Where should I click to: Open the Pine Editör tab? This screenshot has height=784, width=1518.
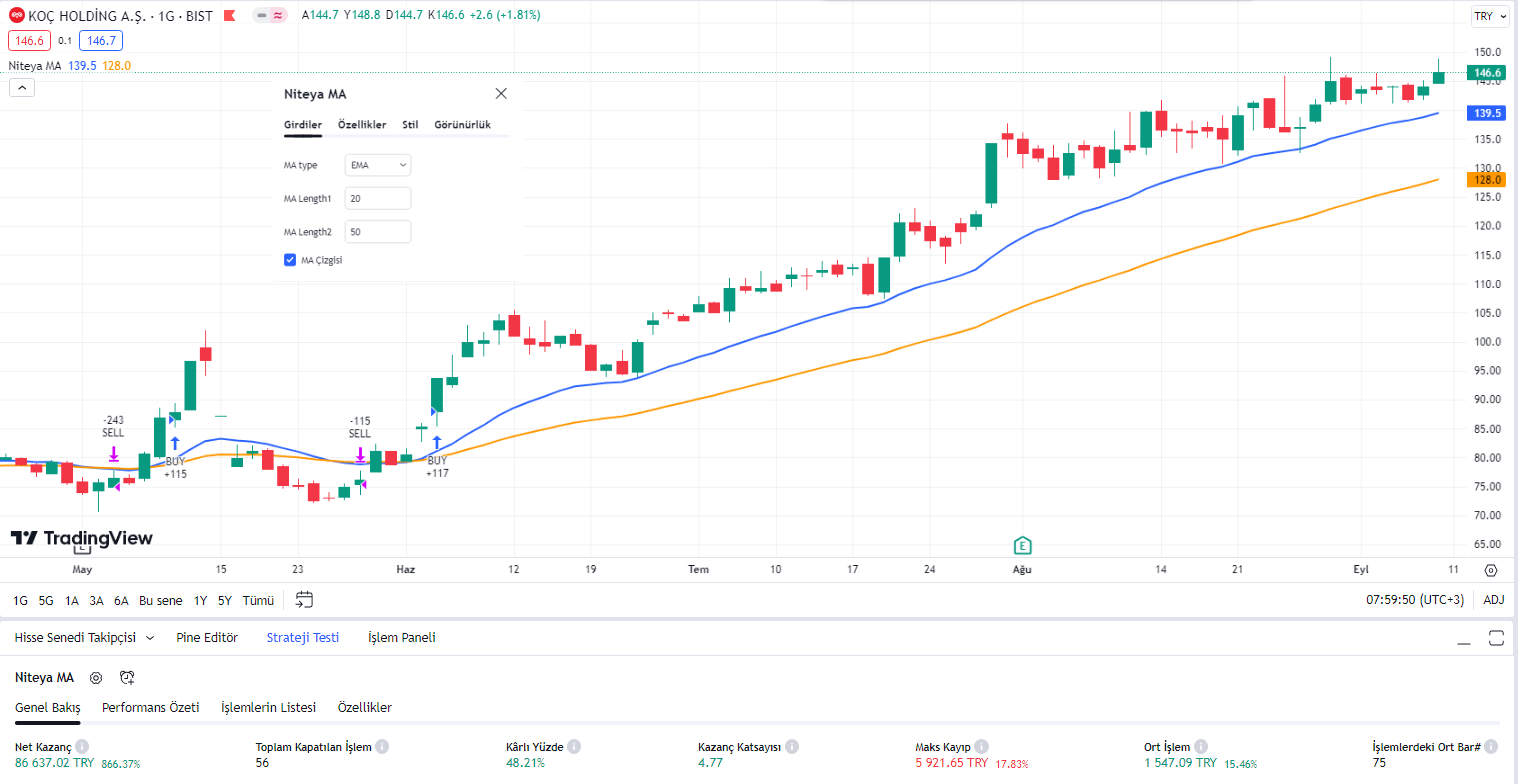pyautogui.click(x=207, y=637)
